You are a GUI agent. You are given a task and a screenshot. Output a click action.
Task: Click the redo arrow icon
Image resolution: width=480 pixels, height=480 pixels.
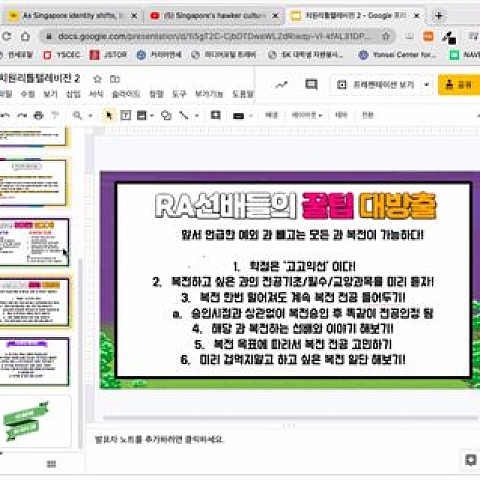point(22,116)
